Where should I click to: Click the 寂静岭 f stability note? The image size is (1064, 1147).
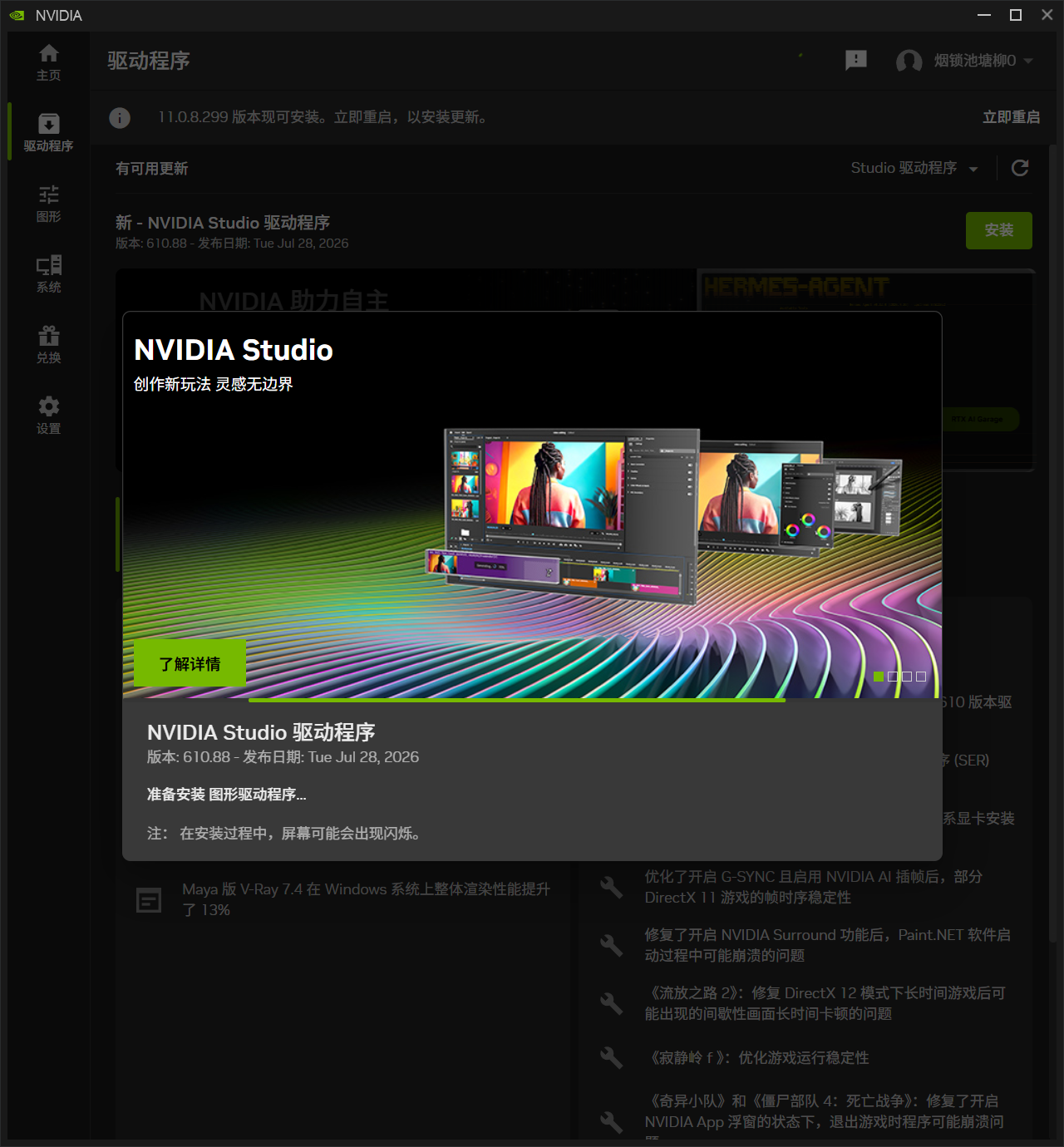click(757, 1057)
